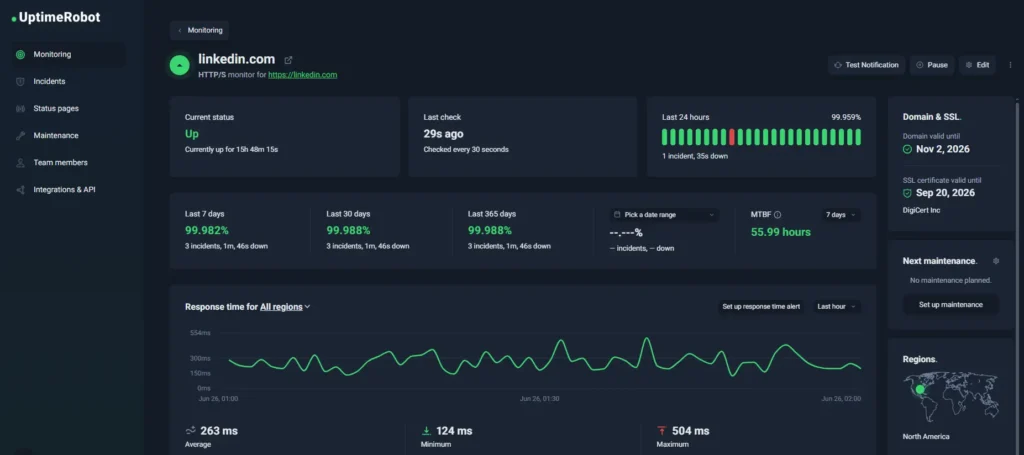Click the 504 ms maximum value
The width and height of the screenshot is (1024, 455).
(x=690, y=431)
